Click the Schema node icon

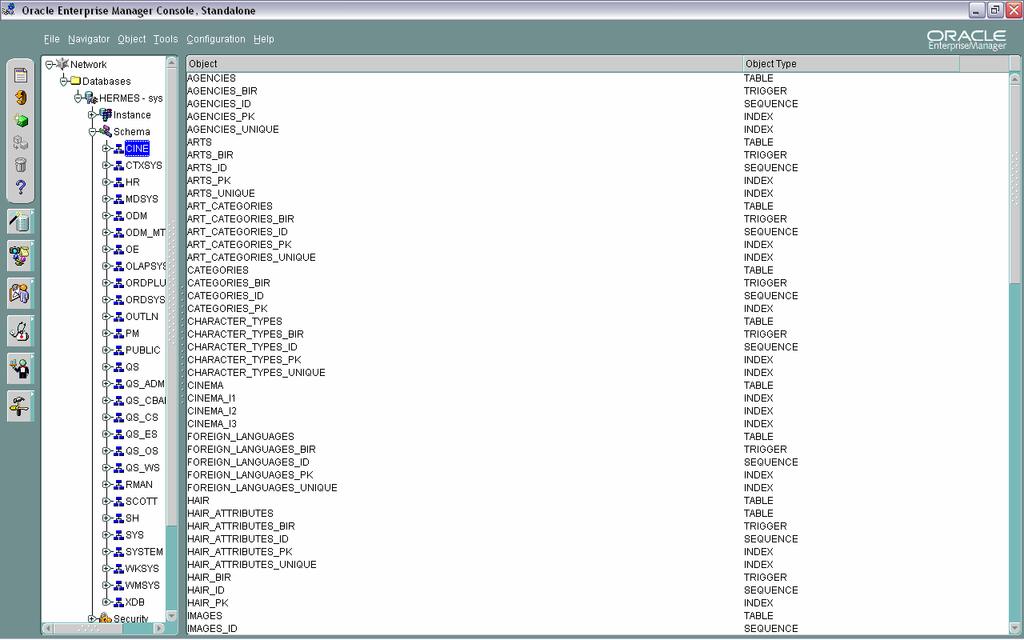[x=106, y=131]
